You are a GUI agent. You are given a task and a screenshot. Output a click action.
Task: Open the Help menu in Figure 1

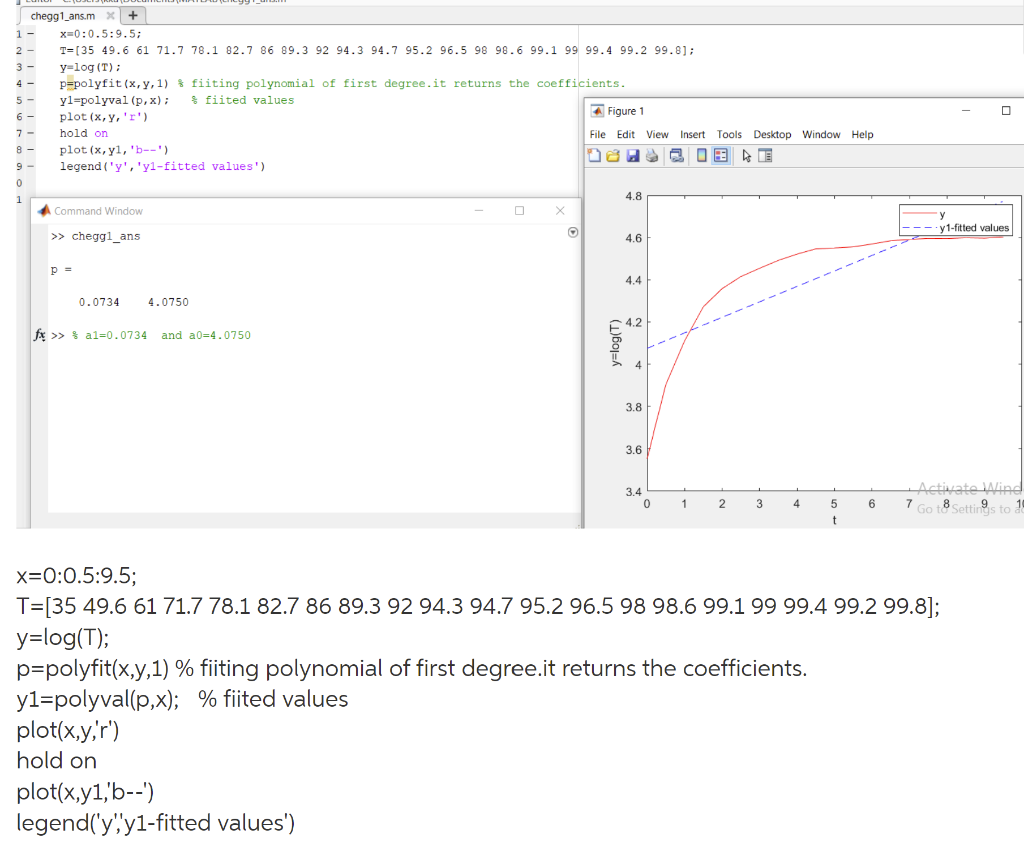coord(862,135)
